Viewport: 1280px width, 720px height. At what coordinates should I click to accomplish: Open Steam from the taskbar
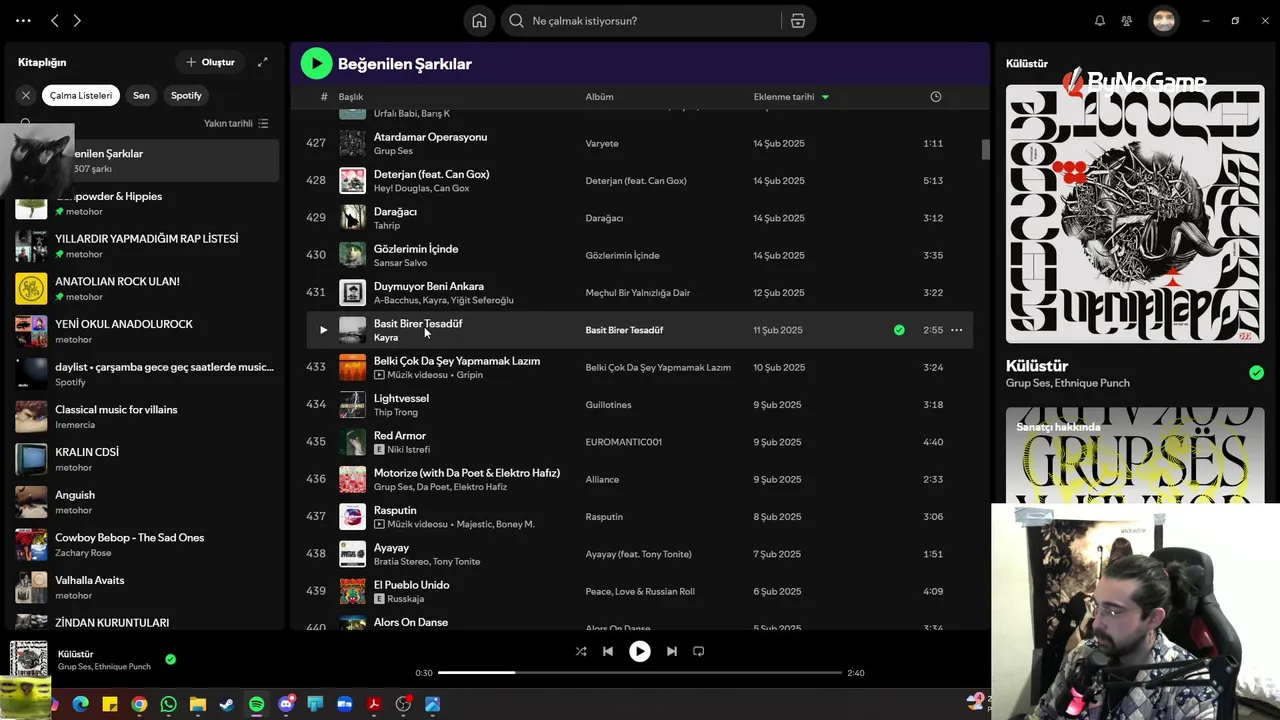pyautogui.click(x=227, y=705)
